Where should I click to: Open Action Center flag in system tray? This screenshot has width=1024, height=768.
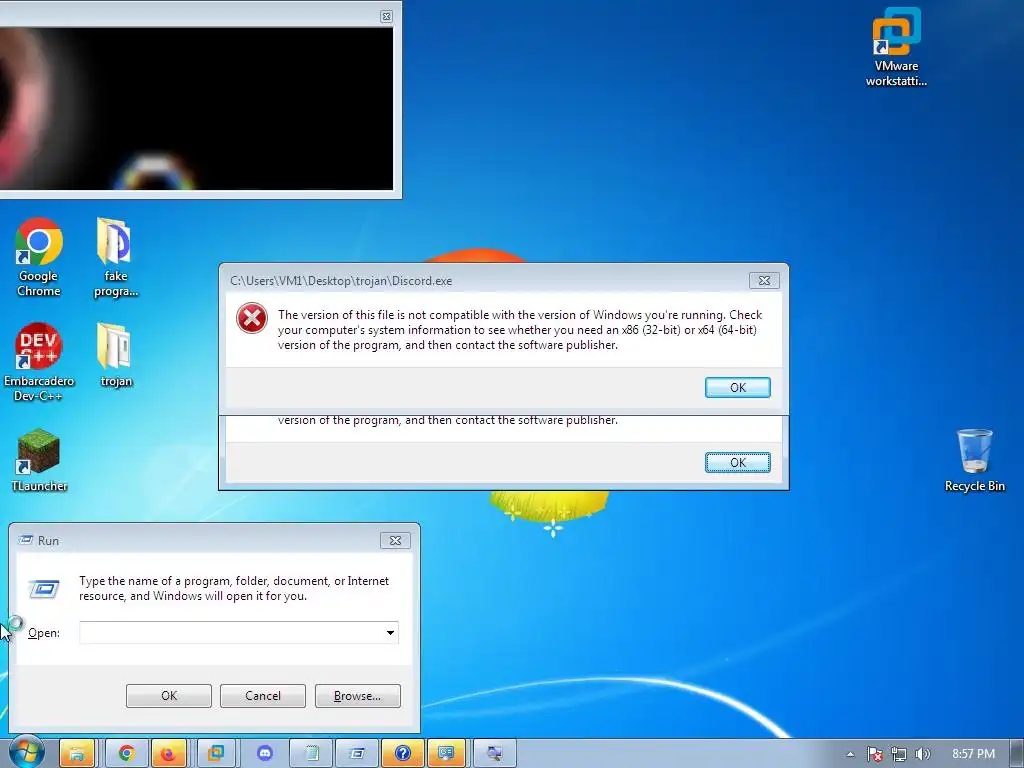pos(874,754)
